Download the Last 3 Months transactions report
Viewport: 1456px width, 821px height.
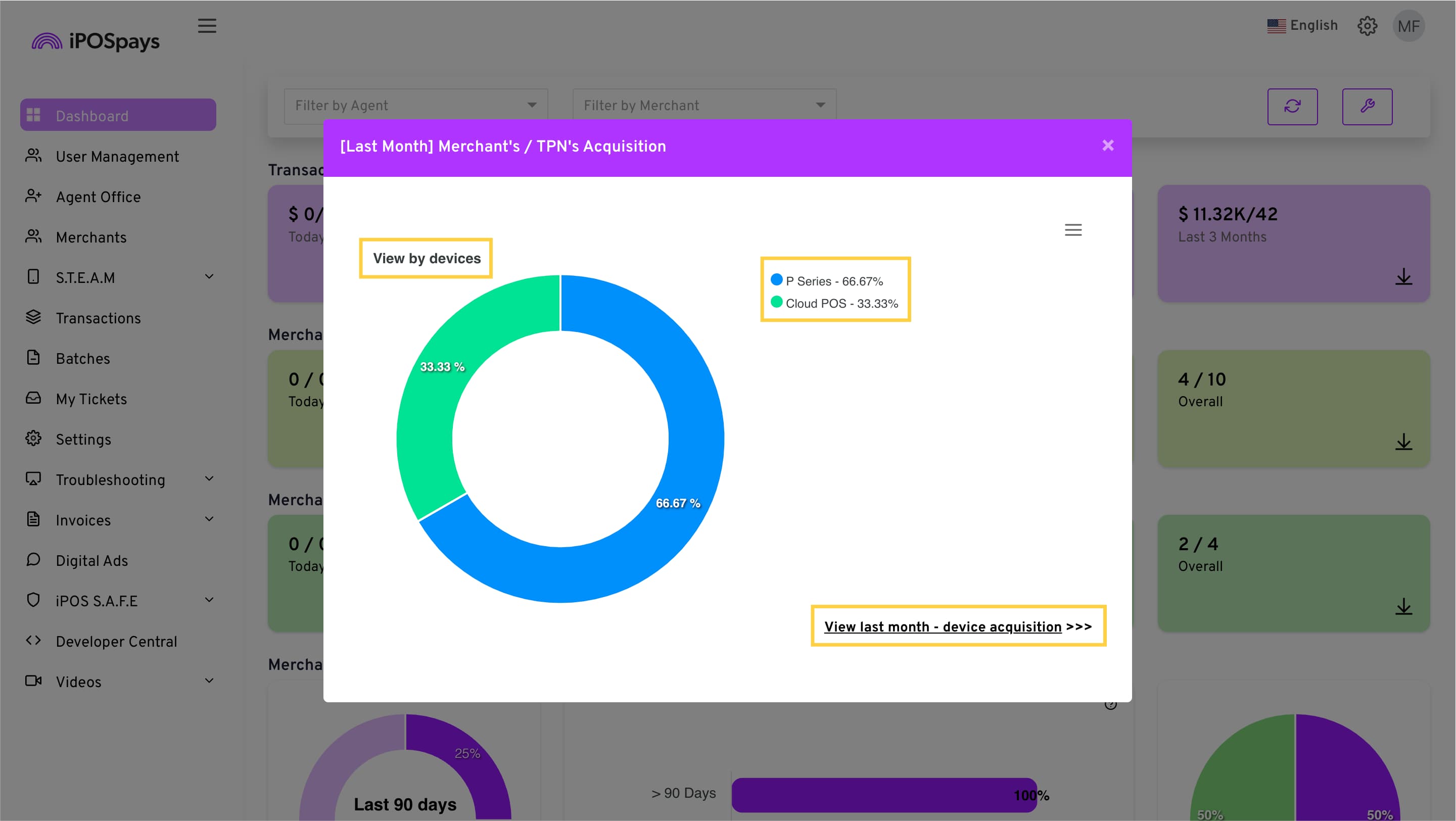pyautogui.click(x=1403, y=277)
